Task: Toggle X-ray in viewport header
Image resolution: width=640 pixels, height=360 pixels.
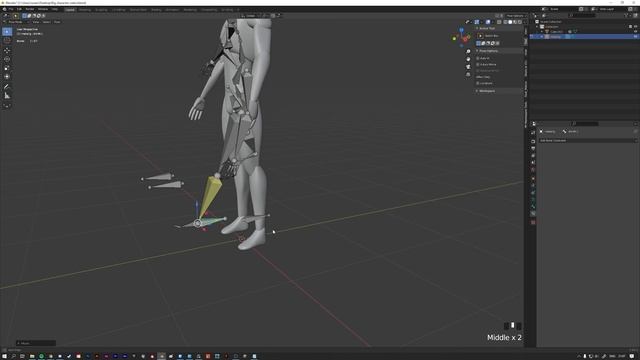Action: [x=499, y=22]
